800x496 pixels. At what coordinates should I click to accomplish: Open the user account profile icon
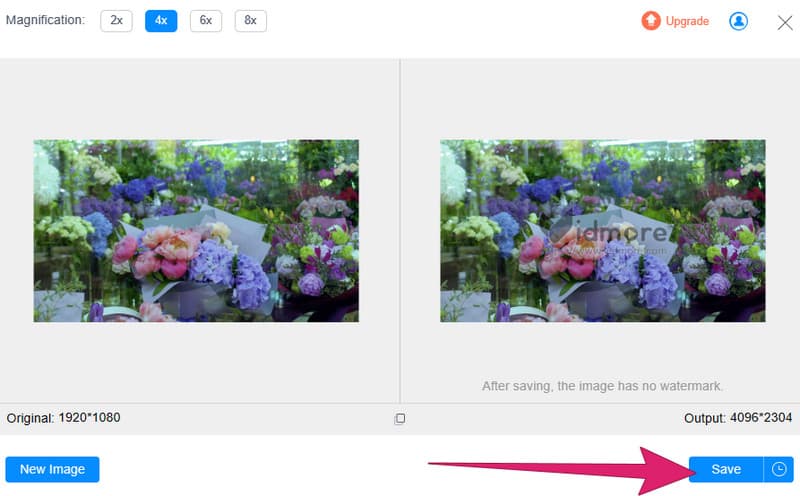pos(738,21)
